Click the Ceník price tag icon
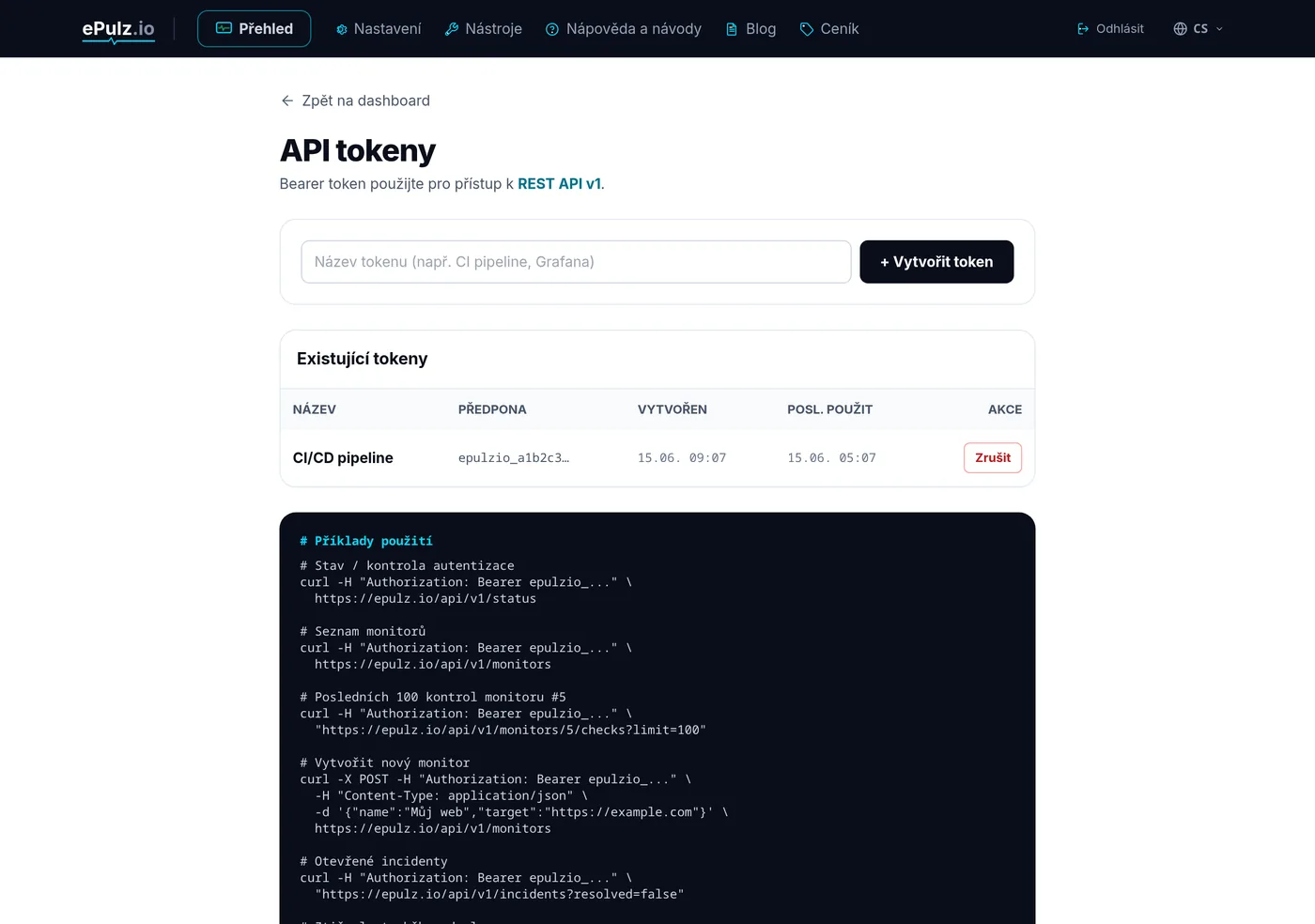Screen dimensions: 1315x924 coord(807,29)
